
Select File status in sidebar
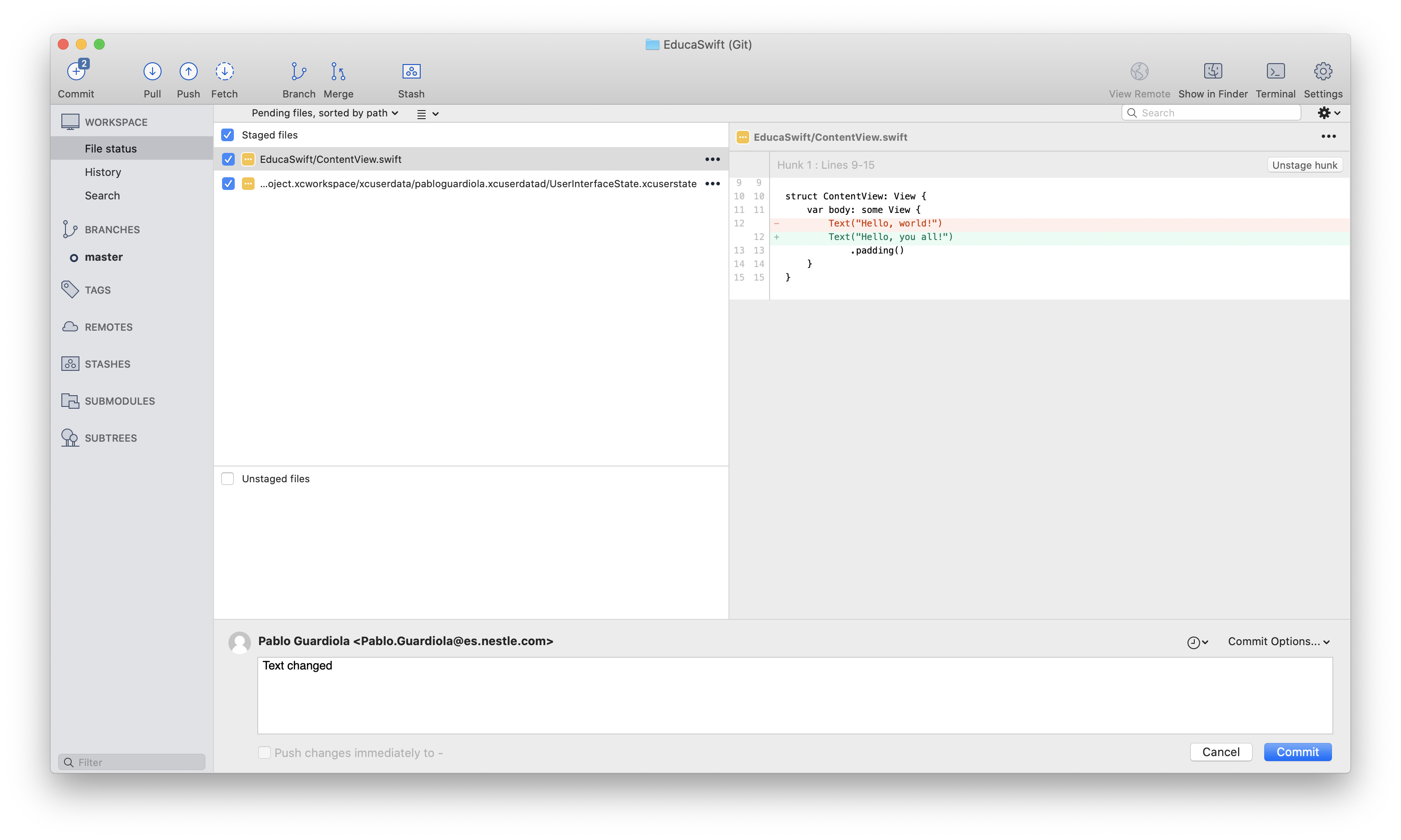[131, 148]
